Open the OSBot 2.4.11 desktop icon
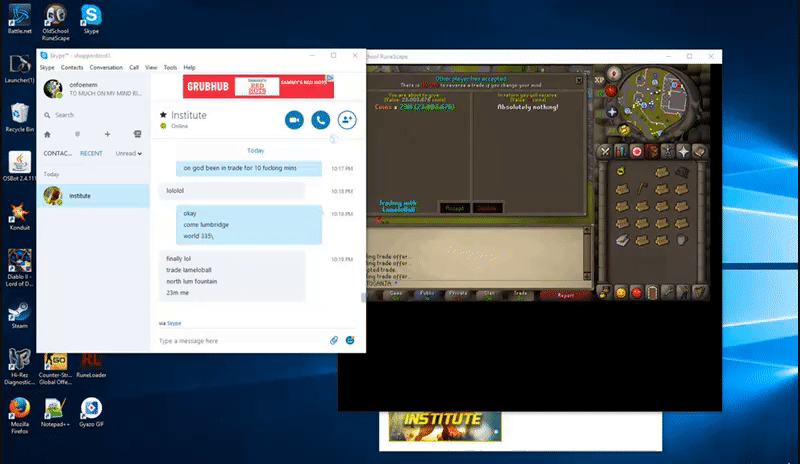800x464 pixels. click(19, 166)
